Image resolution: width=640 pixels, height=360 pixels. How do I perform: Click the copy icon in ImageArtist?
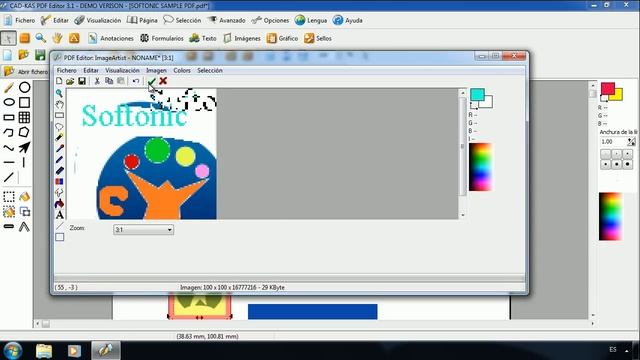109,81
